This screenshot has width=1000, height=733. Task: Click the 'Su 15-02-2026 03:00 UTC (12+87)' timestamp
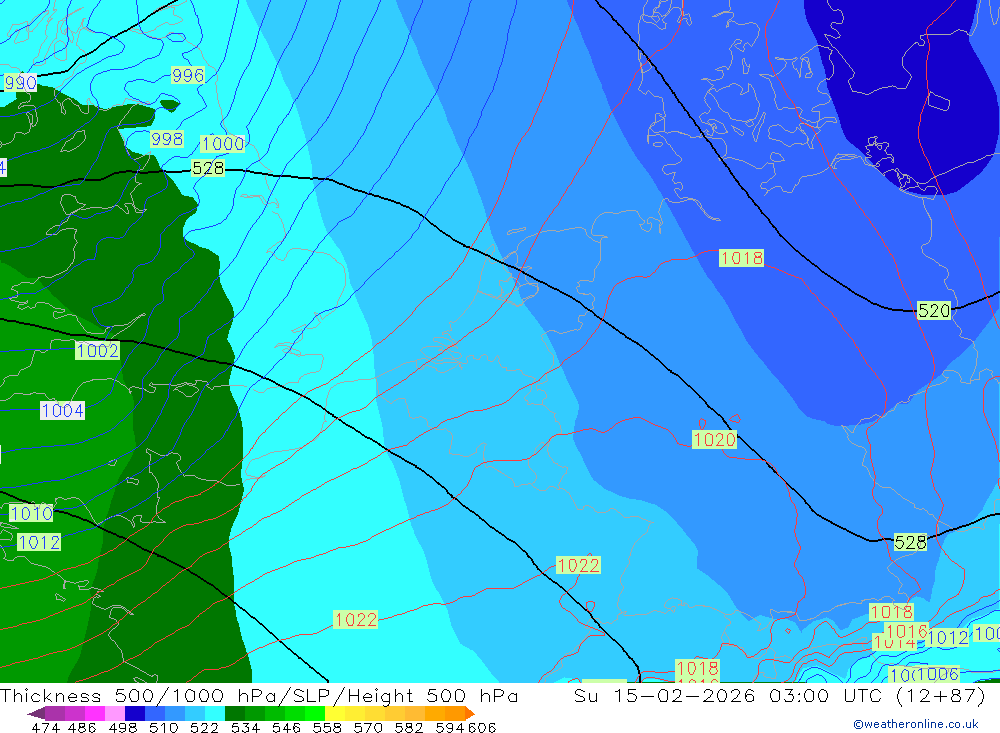pyautogui.click(x=779, y=695)
